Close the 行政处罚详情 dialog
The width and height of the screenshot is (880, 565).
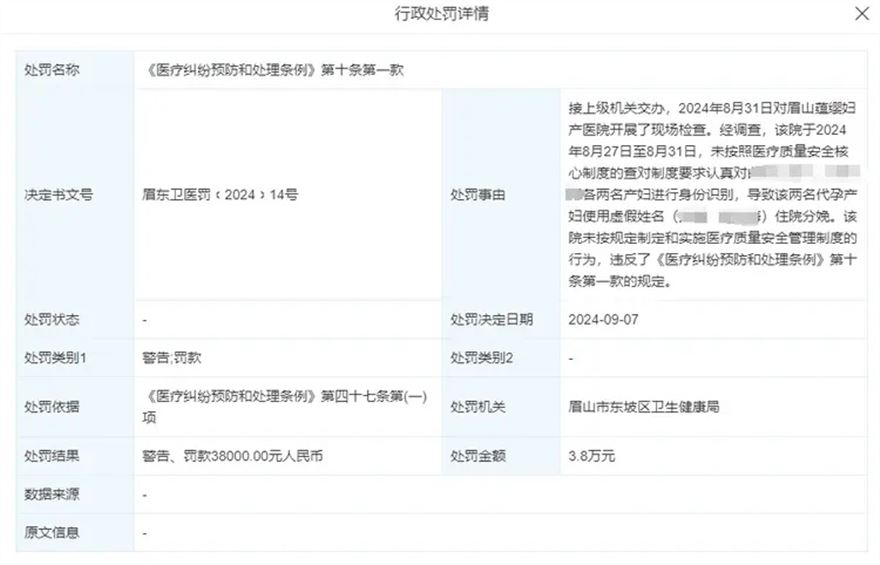click(x=860, y=14)
